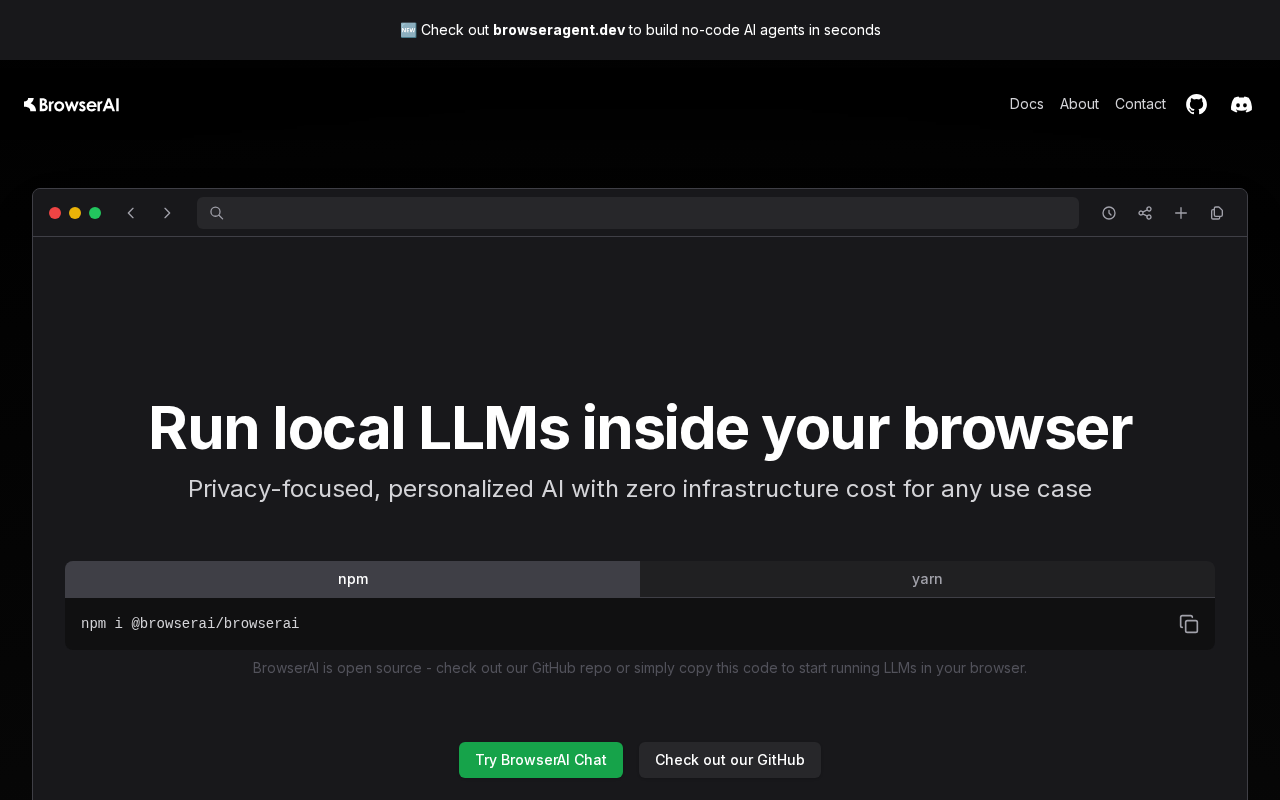The width and height of the screenshot is (1280, 800).
Task: Open the Discord icon in the header
Action: [1241, 104]
